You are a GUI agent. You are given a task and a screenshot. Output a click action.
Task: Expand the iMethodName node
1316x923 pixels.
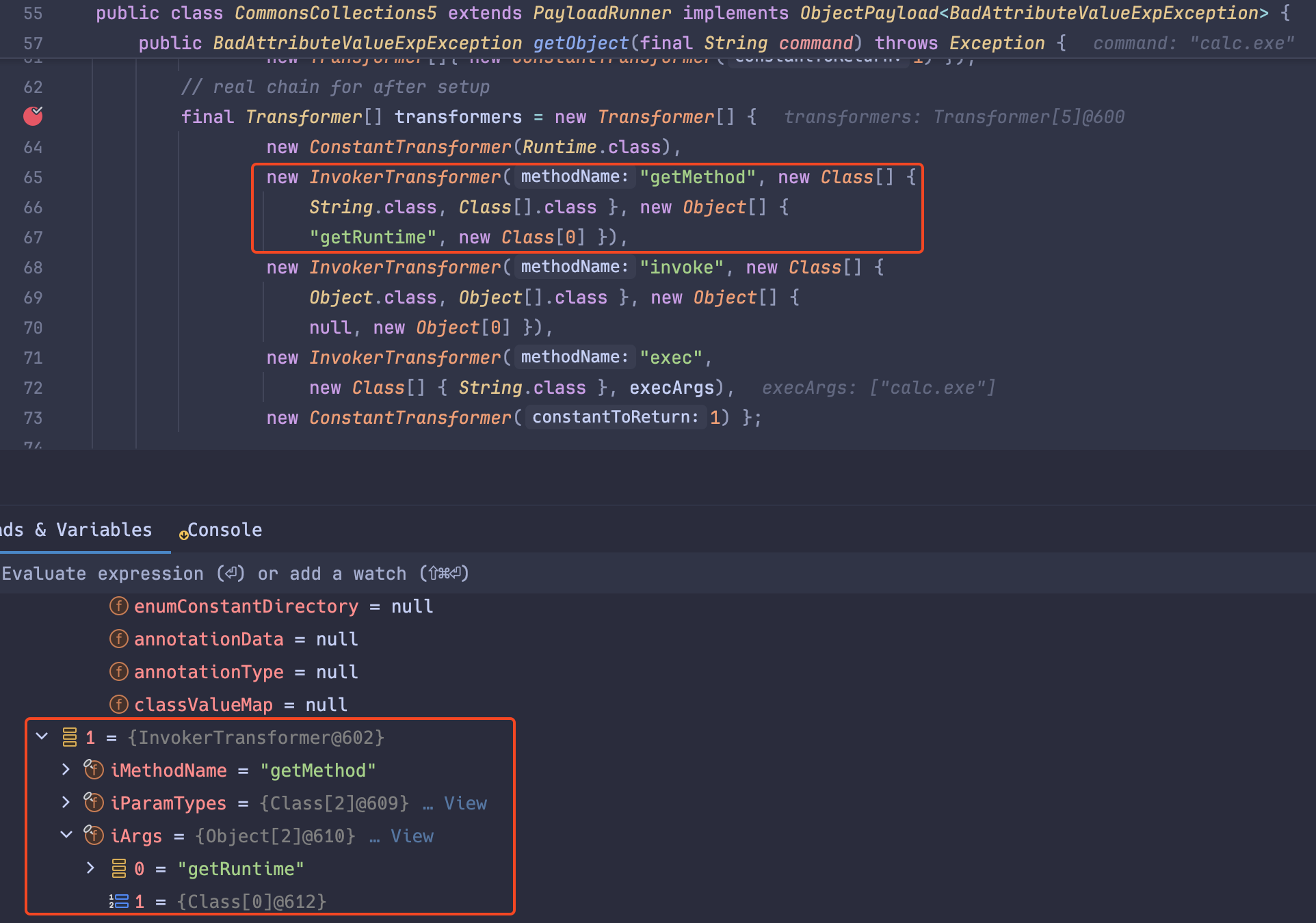tap(66, 770)
